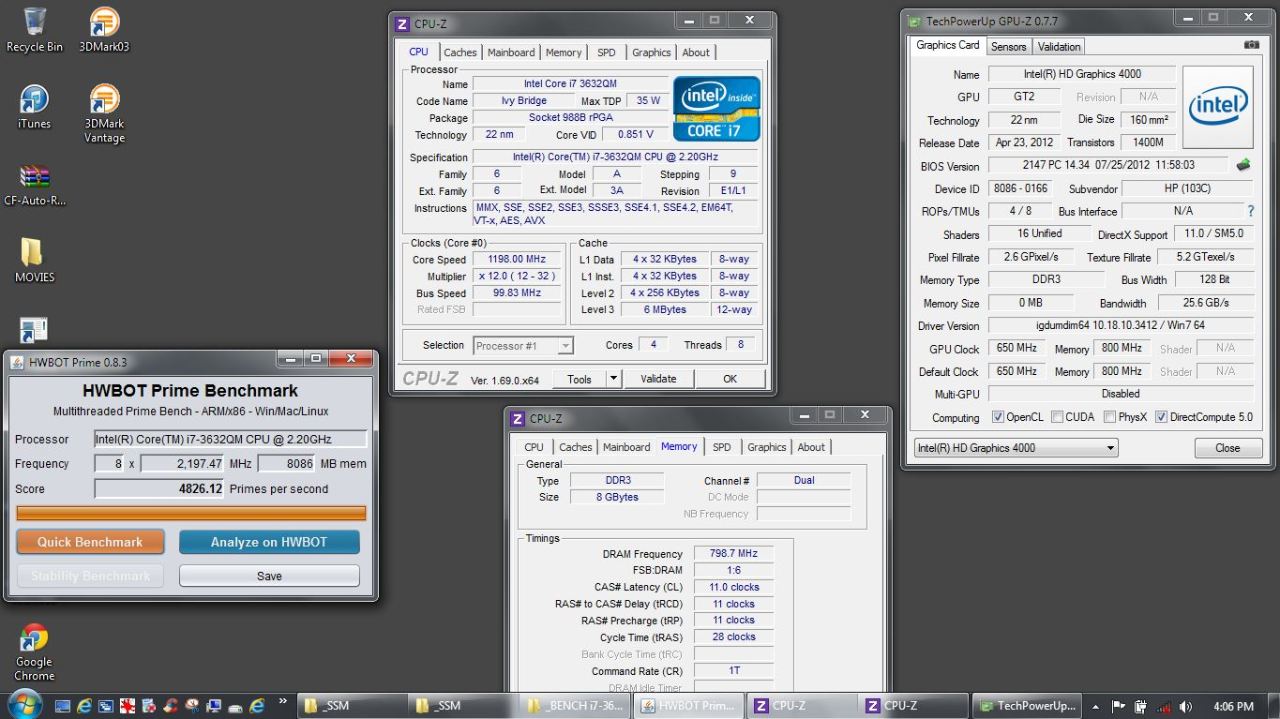The height and width of the screenshot is (719, 1280).
Task: Open the Graphics tab in the top CPU-Z window
Action: (x=651, y=53)
